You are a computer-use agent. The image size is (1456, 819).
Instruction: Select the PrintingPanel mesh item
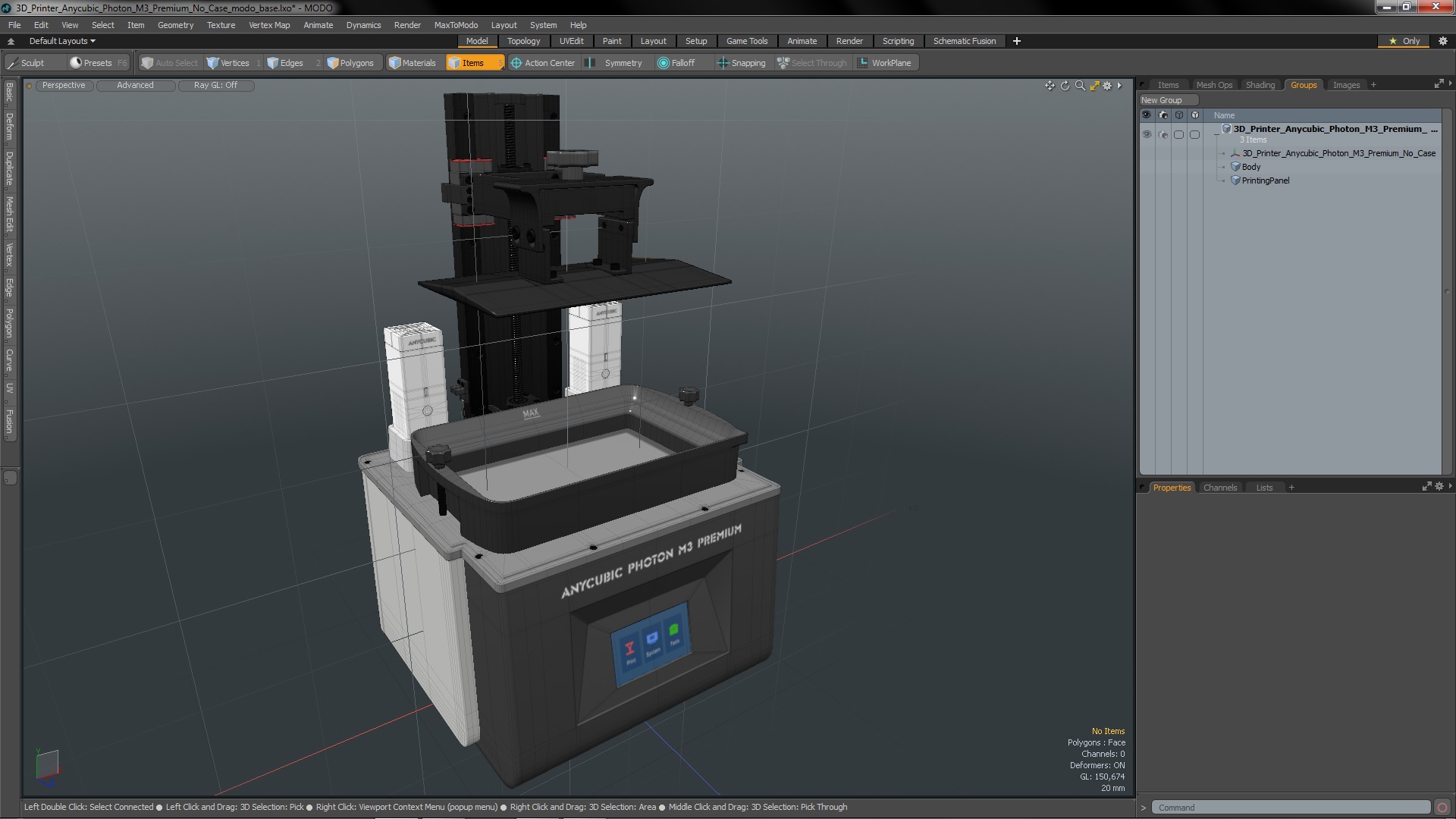pos(1265,180)
